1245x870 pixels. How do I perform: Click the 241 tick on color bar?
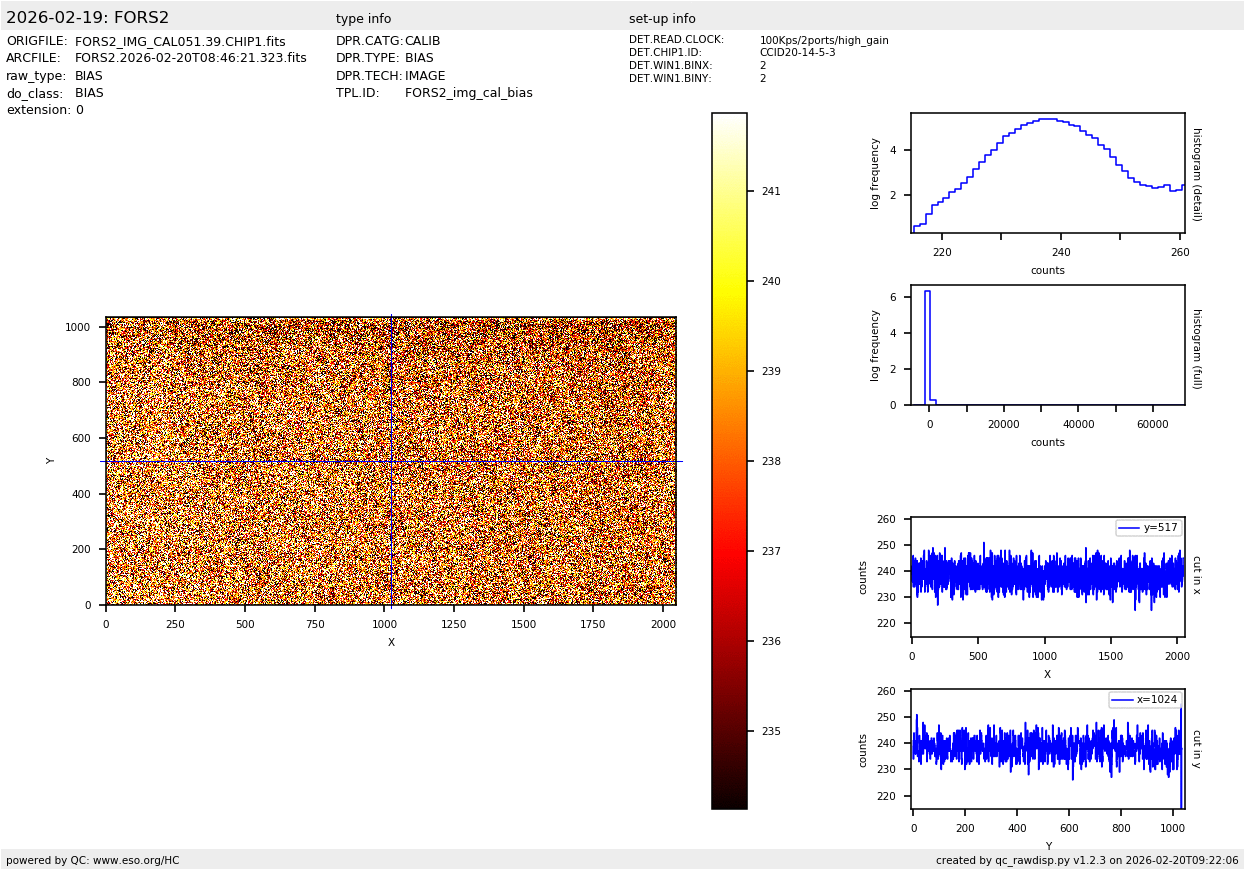click(770, 191)
